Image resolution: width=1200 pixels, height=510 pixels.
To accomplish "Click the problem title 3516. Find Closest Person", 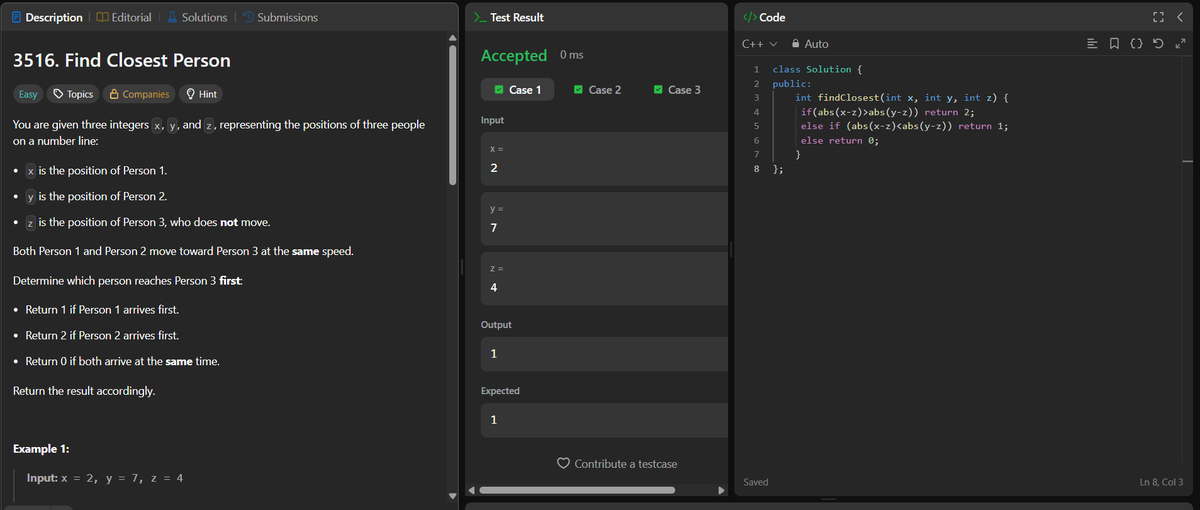I will tap(121, 60).
